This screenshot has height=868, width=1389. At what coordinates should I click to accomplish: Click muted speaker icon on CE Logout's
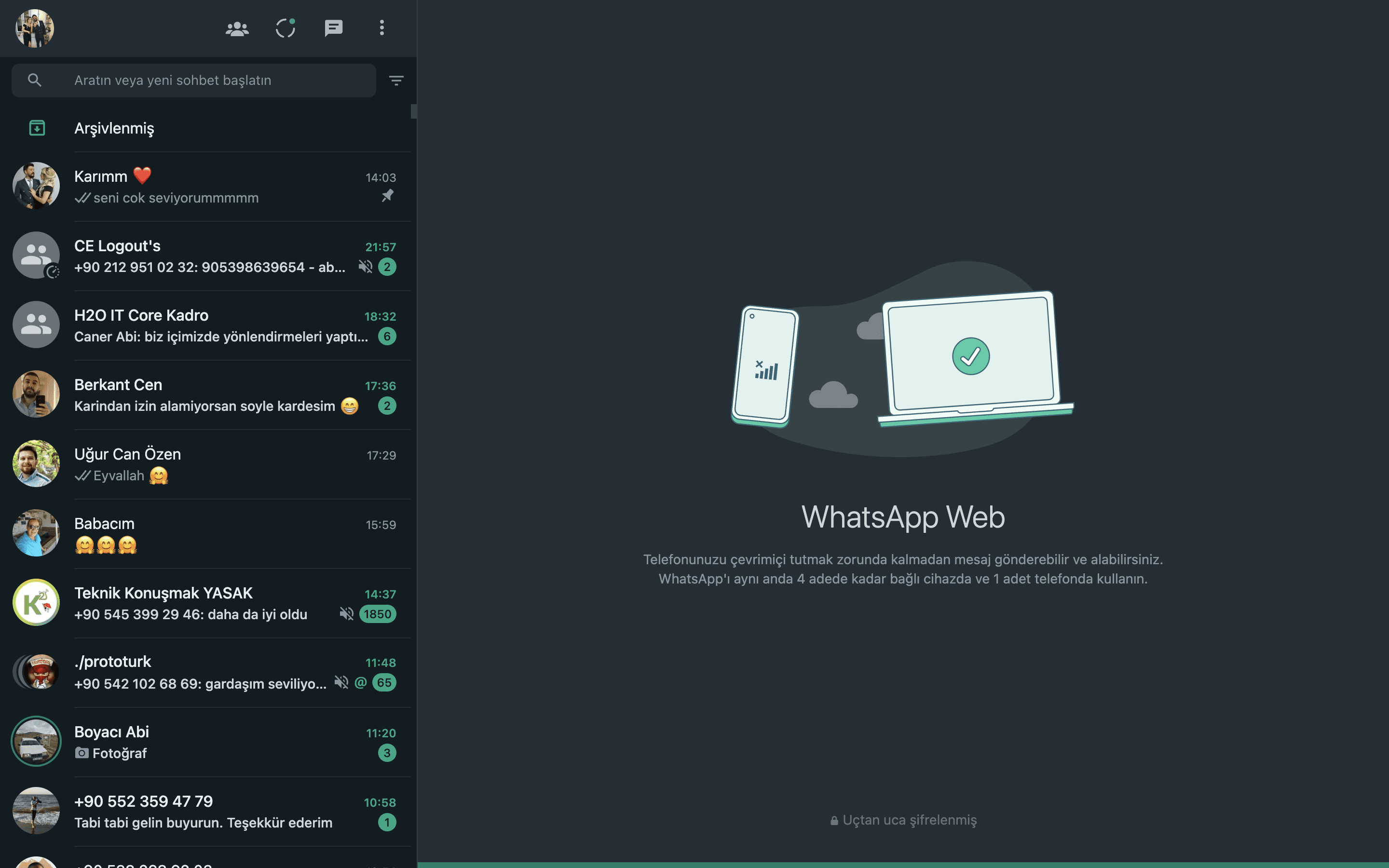tap(365, 266)
